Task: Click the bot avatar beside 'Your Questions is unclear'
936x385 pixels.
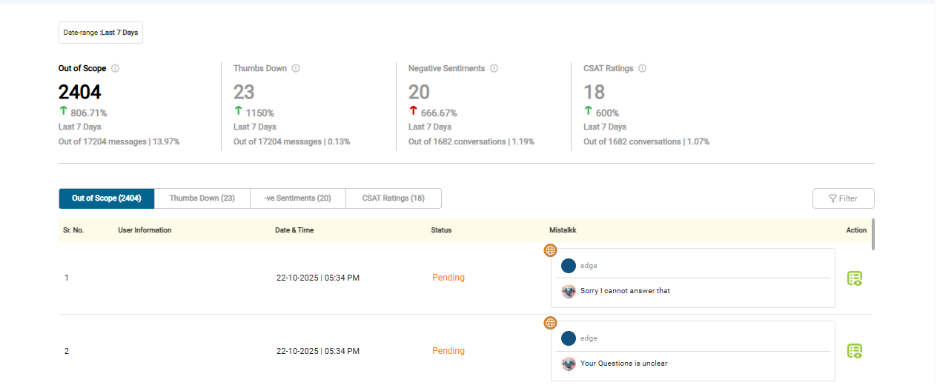Action: pos(568,364)
